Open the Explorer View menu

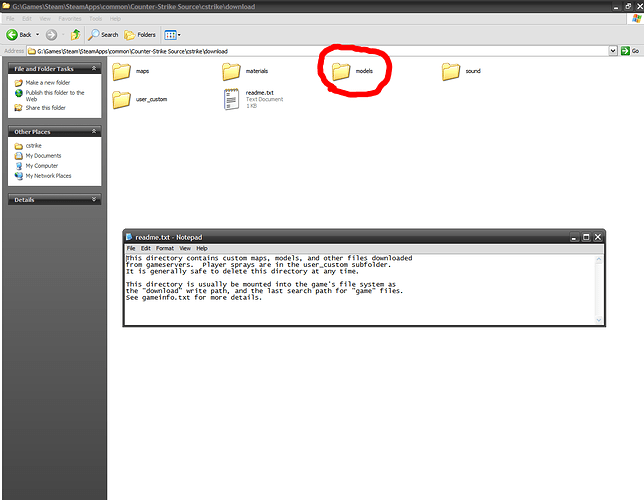[45, 19]
